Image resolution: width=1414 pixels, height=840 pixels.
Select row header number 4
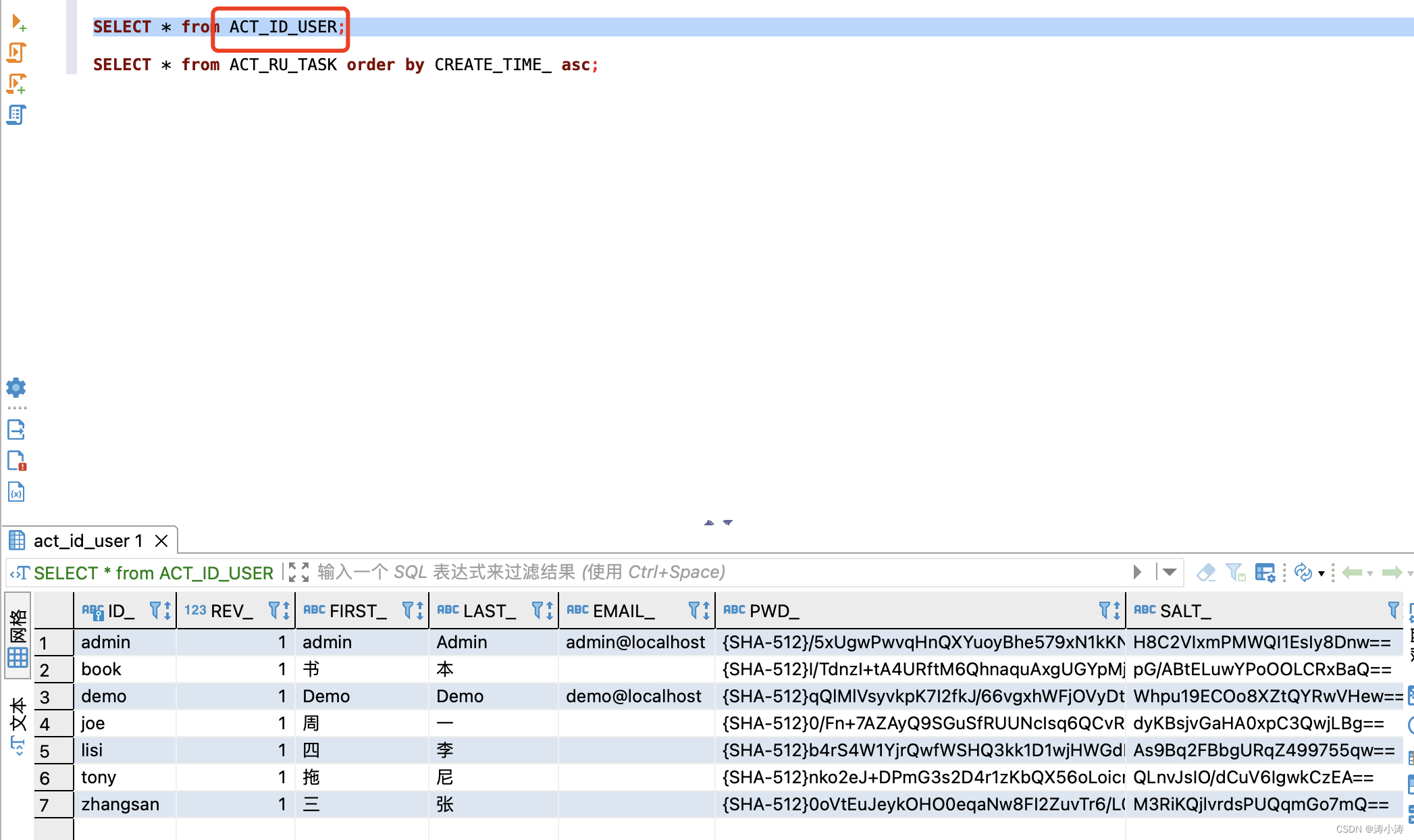(53, 723)
